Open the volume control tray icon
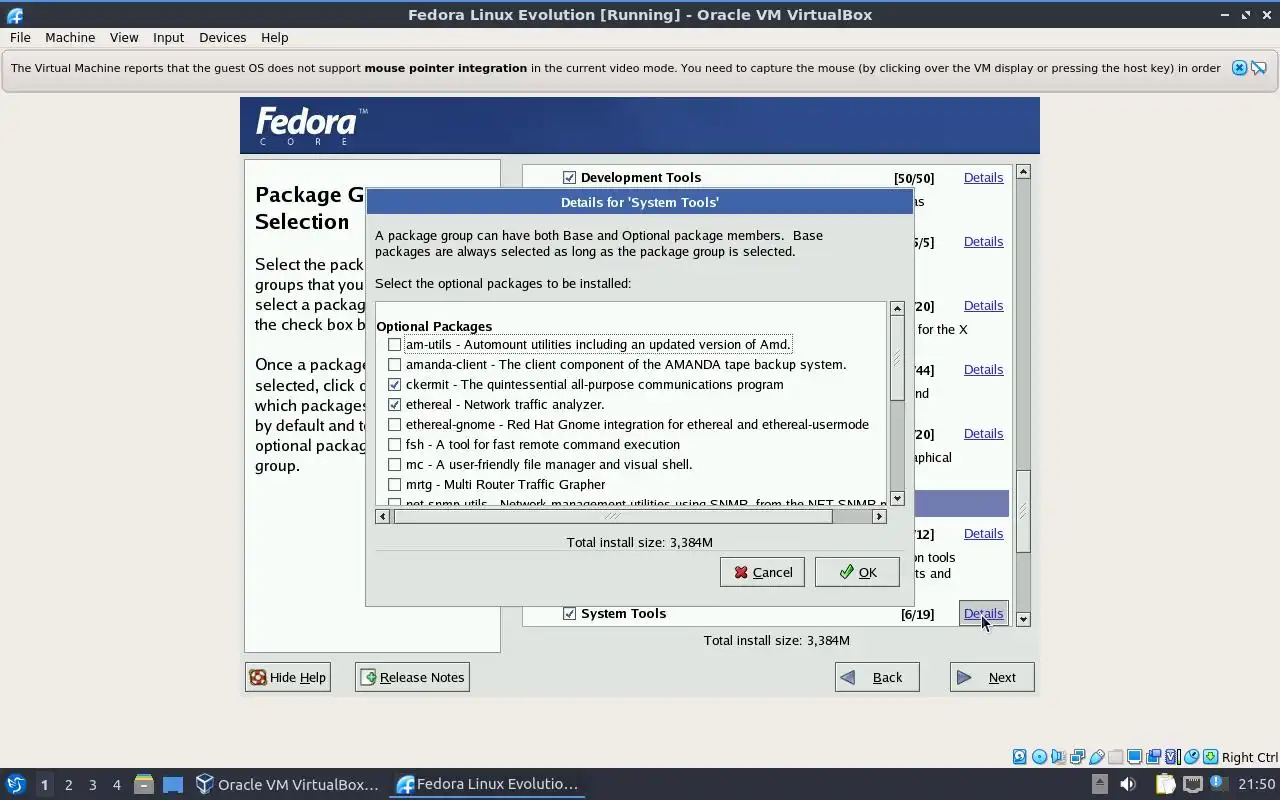Viewport: 1280px width, 800px height. pyautogui.click(x=1128, y=784)
